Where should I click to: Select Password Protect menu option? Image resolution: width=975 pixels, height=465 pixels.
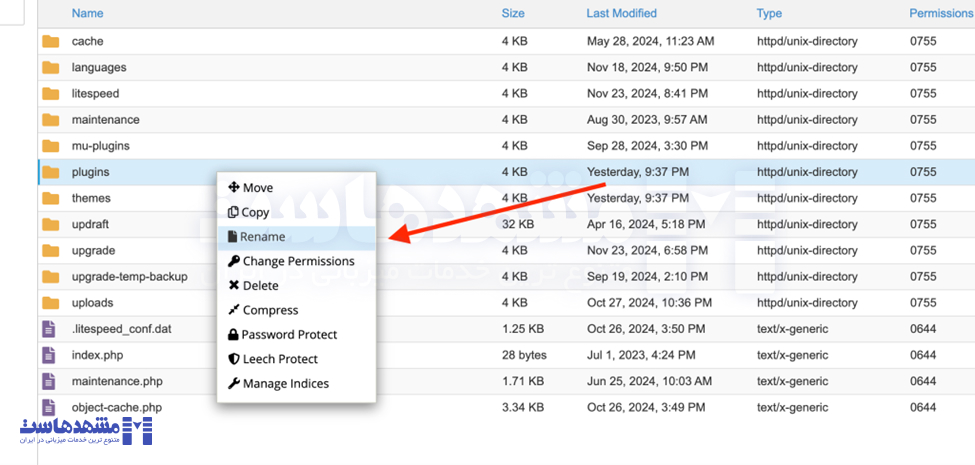click(288, 334)
